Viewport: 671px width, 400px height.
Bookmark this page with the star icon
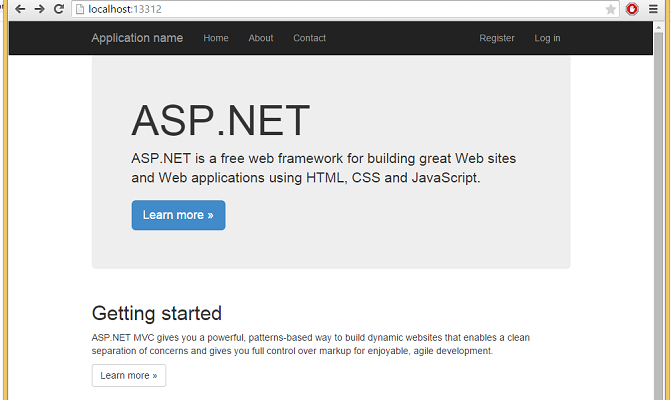(x=611, y=9)
